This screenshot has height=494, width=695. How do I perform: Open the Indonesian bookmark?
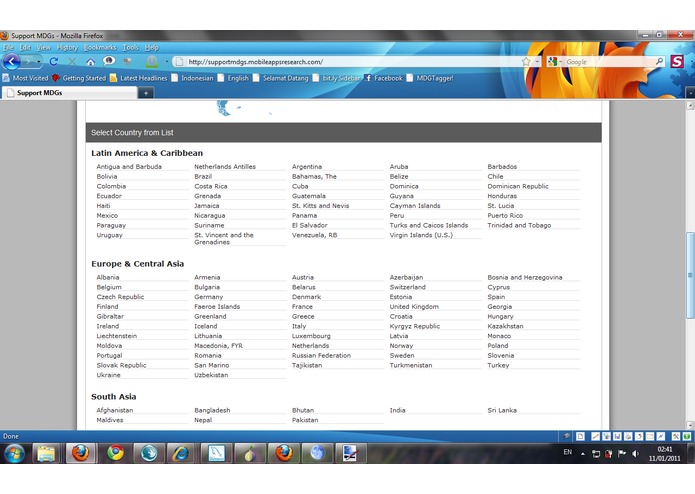(192, 78)
